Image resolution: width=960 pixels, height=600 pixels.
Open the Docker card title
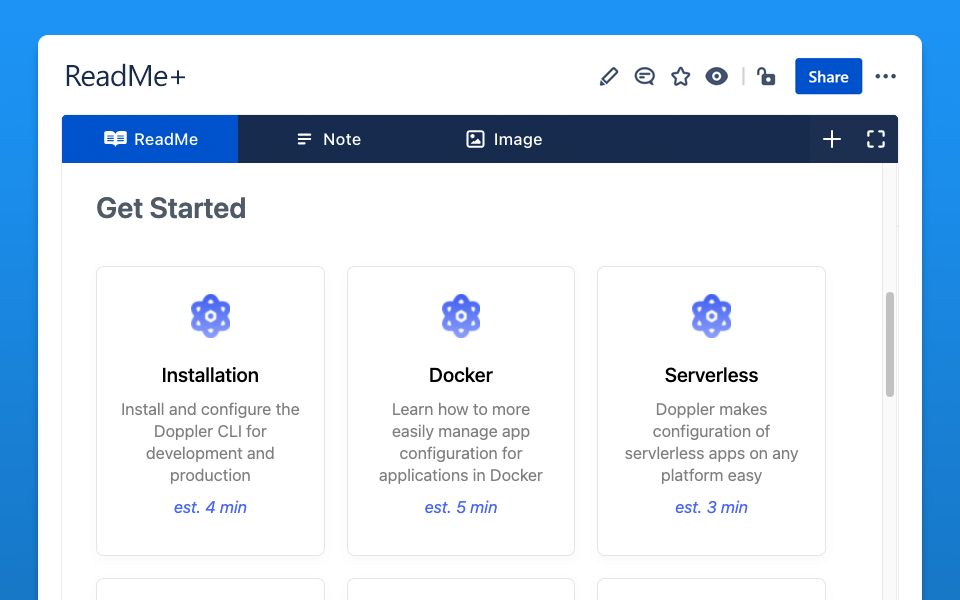[461, 375]
